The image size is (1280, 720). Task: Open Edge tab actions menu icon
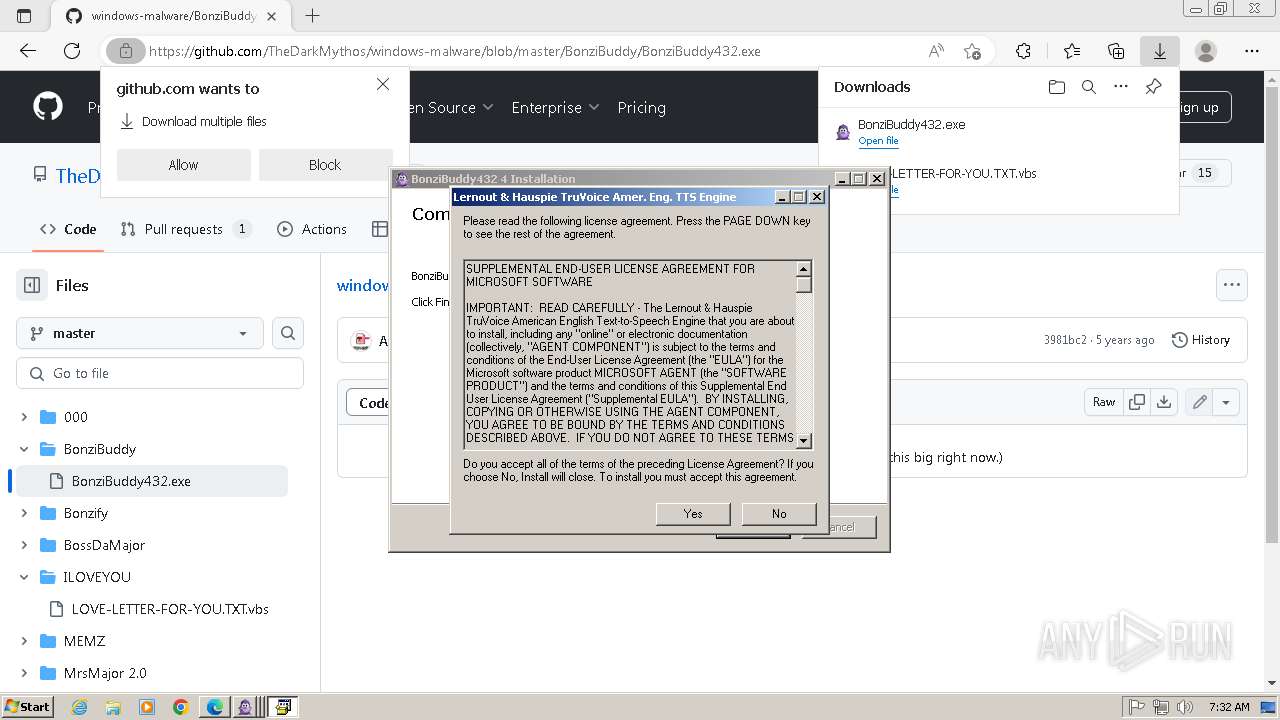[x=24, y=16]
